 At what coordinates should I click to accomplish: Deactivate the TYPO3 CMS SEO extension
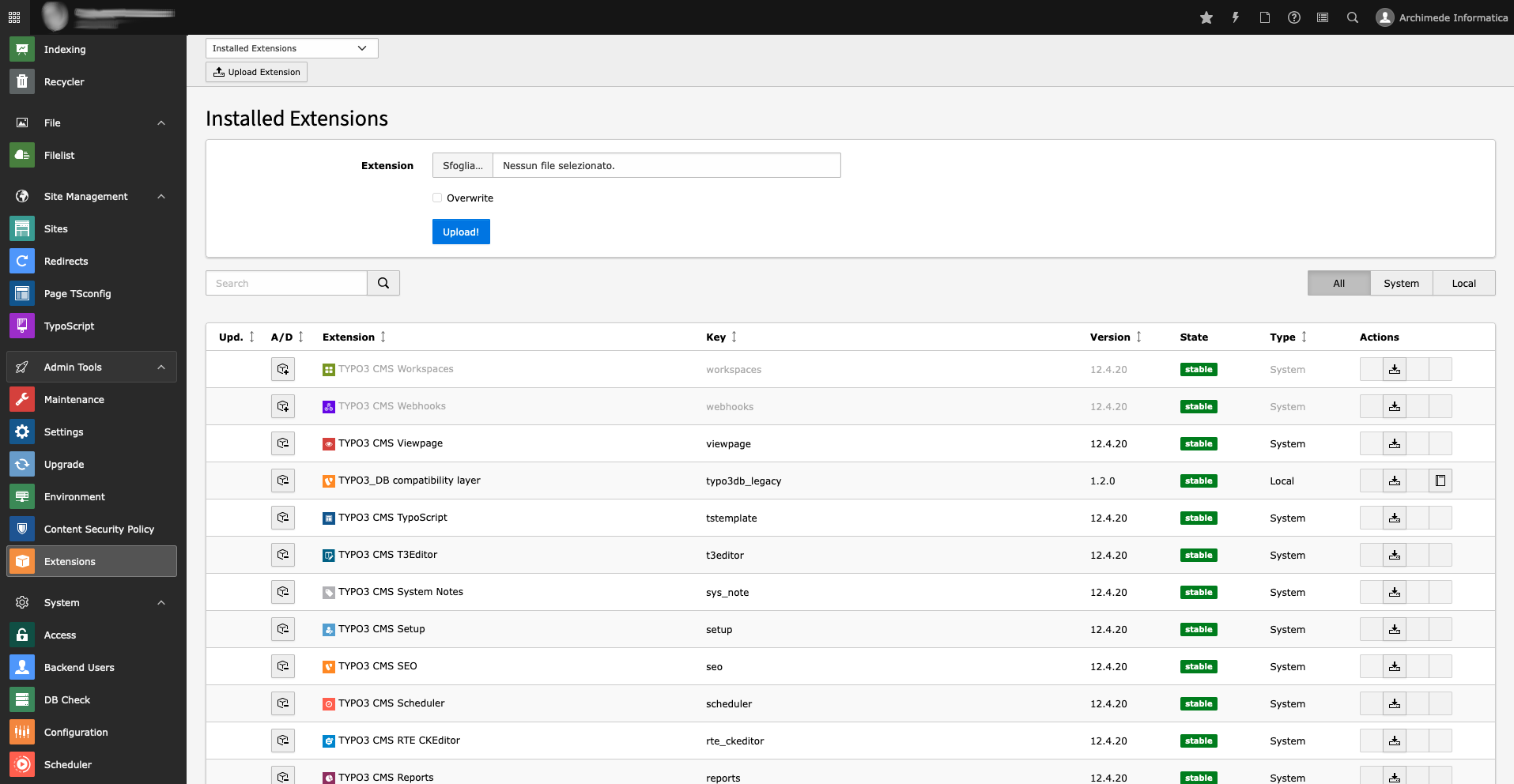[x=283, y=666]
